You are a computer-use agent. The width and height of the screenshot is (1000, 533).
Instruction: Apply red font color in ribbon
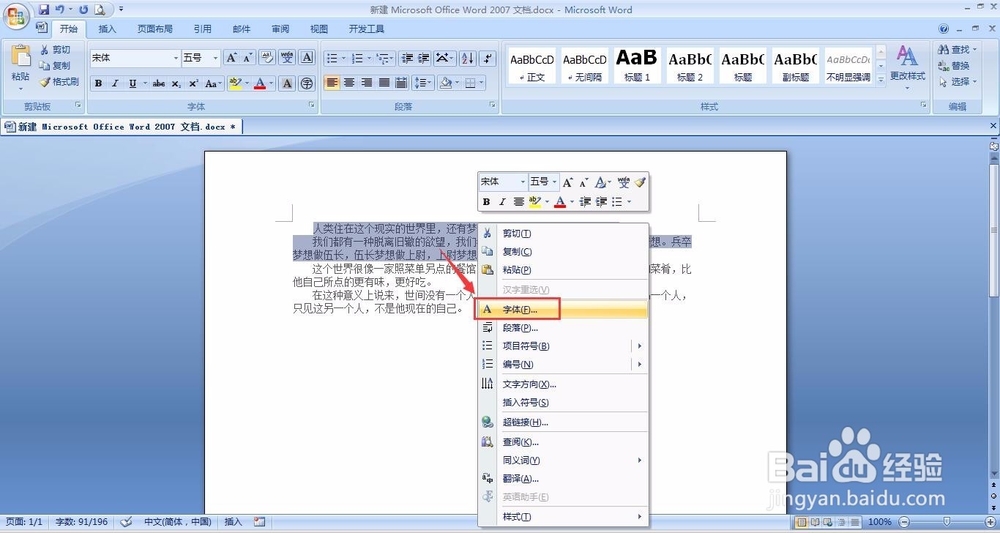[x=260, y=83]
